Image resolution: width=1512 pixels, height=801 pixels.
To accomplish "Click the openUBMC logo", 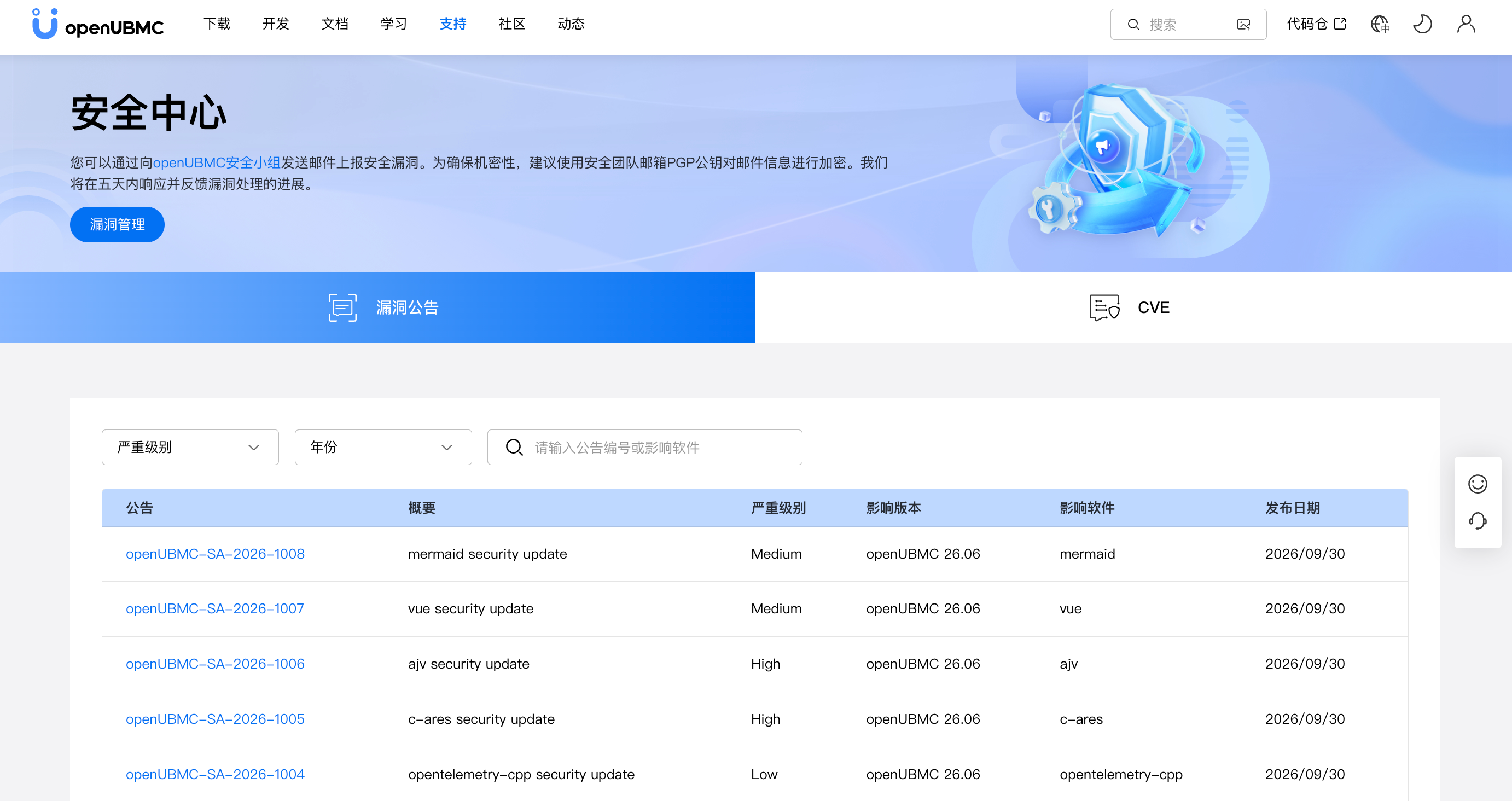I will (97, 24).
